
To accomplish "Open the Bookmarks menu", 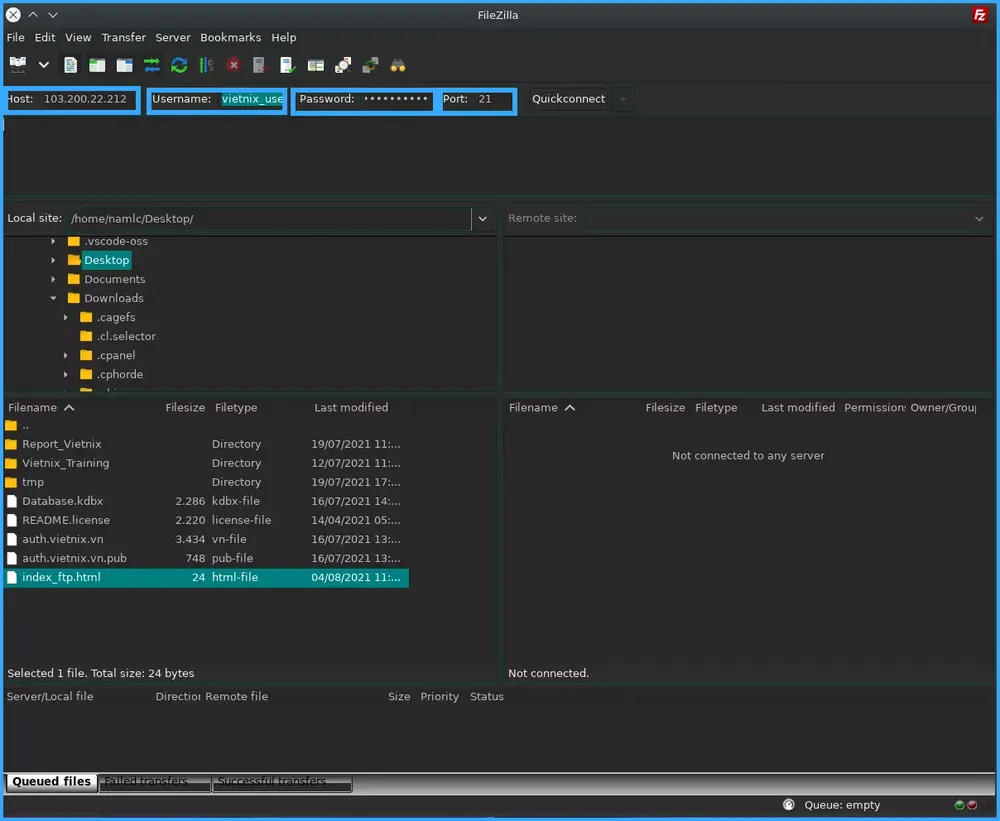I will [x=230, y=37].
